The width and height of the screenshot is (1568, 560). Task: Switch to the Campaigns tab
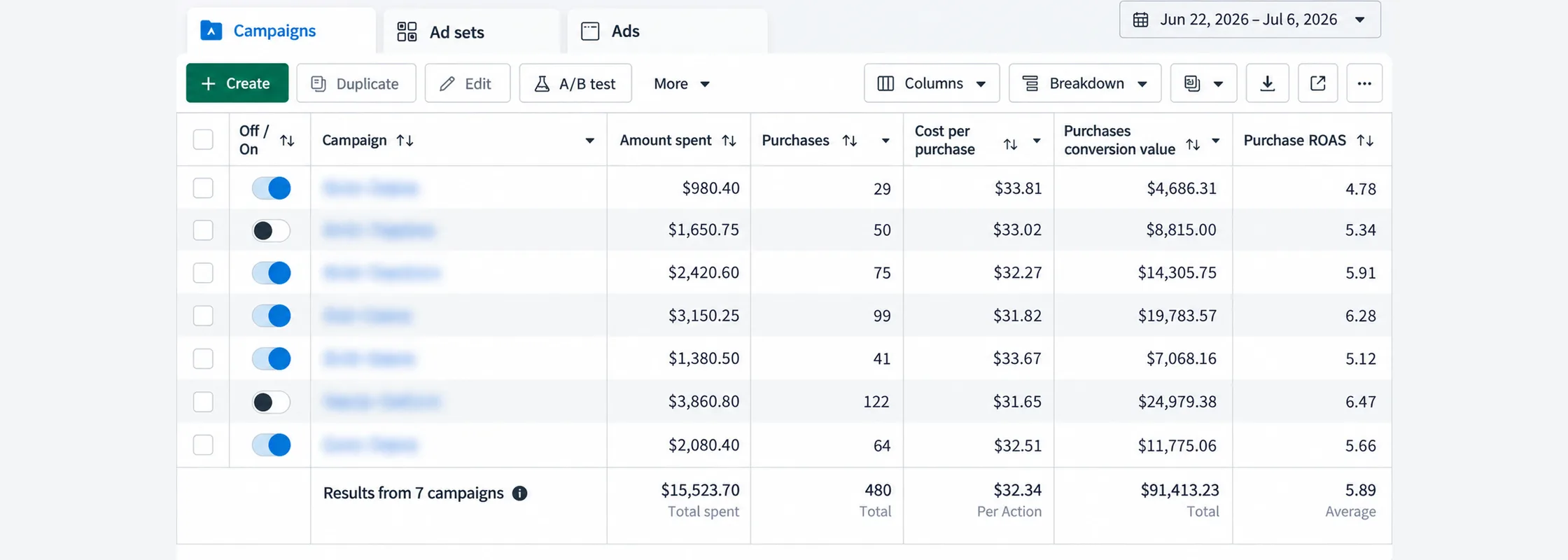coord(281,31)
